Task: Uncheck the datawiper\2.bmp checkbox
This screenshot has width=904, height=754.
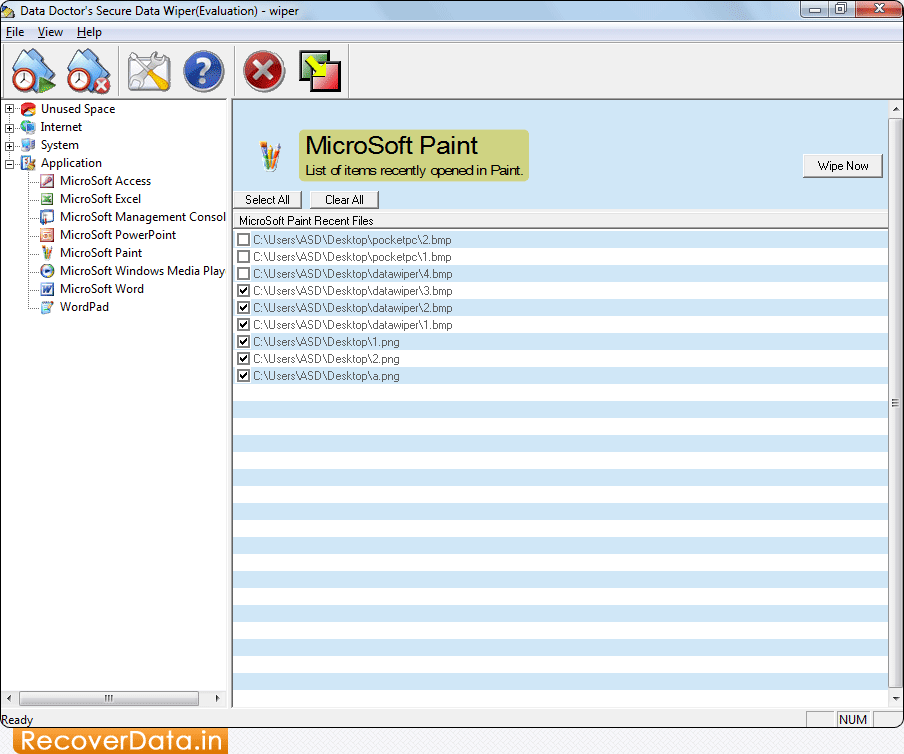Action: click(244, 308)
